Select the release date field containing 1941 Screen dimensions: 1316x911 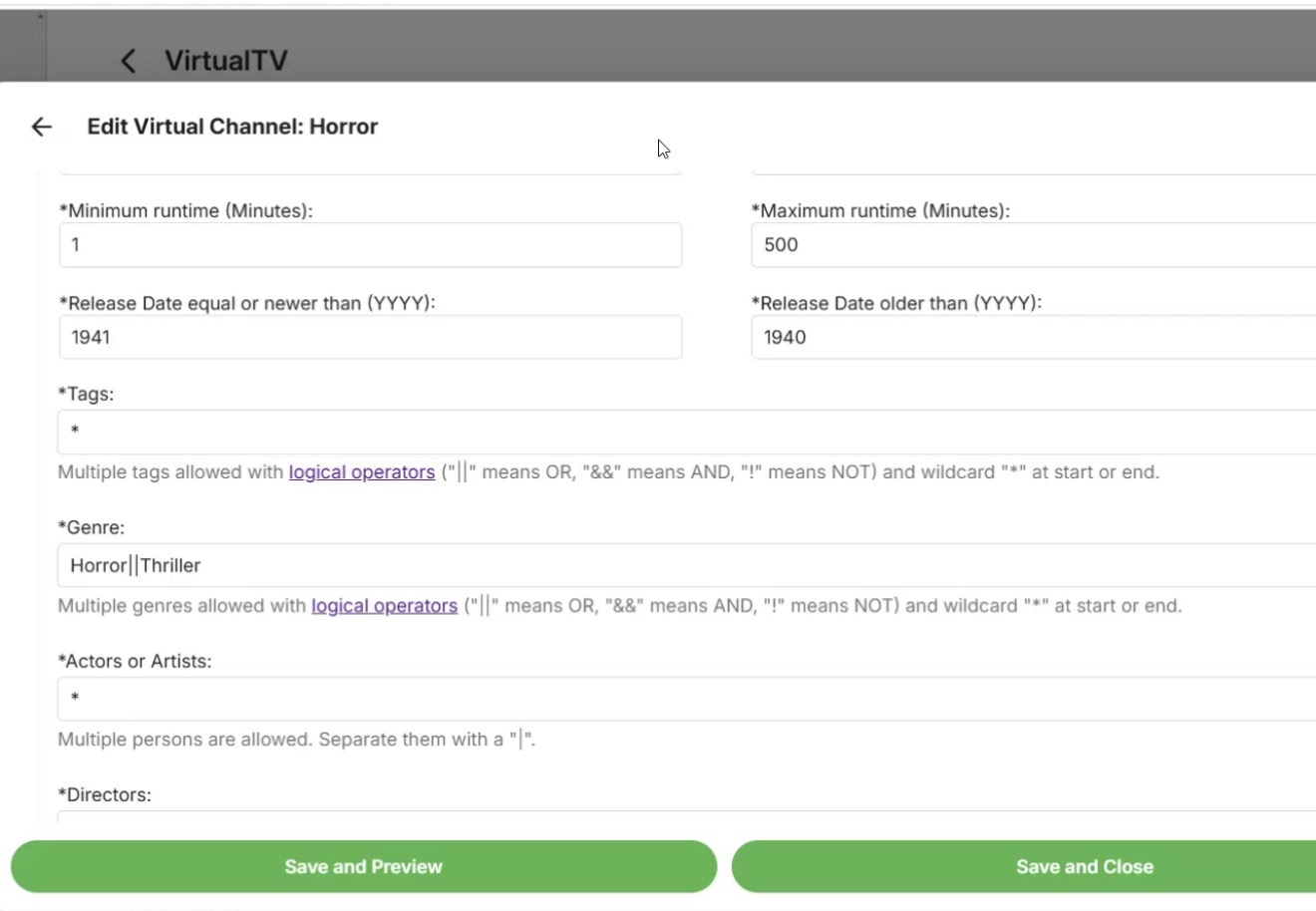[370, 338]
